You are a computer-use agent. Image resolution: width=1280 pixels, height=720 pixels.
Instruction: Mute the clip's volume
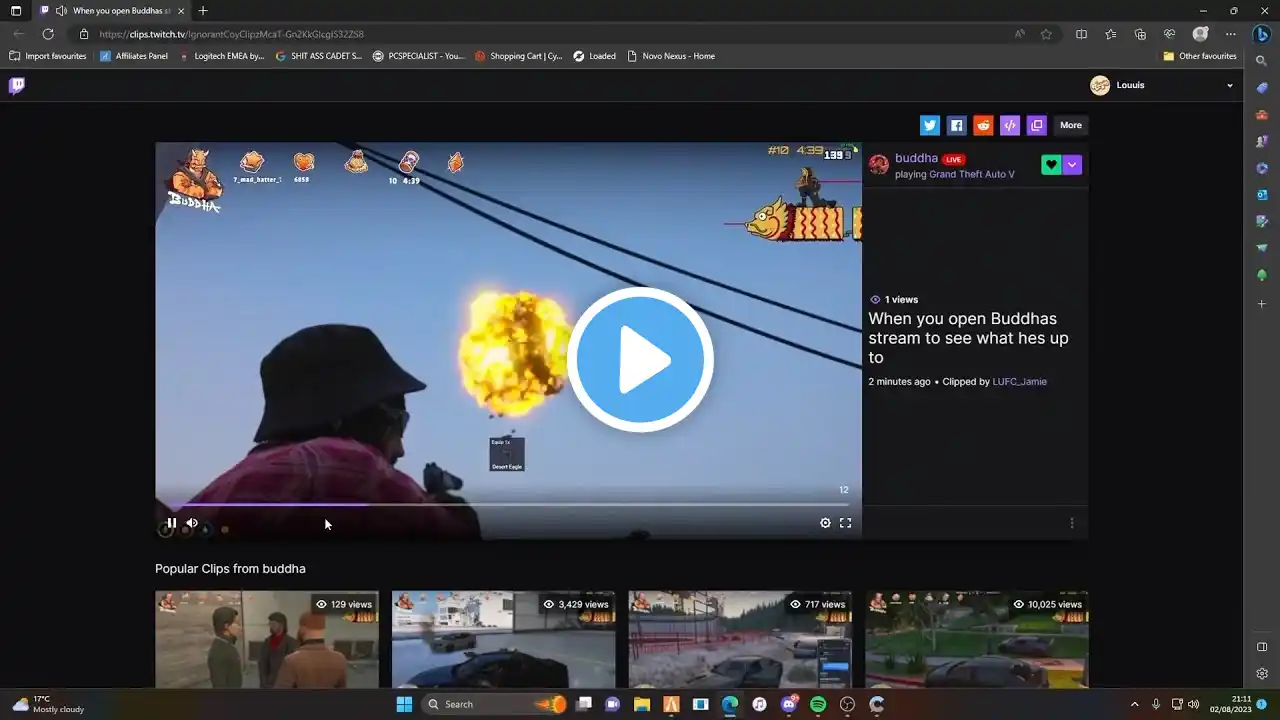[x=192, y=523]
